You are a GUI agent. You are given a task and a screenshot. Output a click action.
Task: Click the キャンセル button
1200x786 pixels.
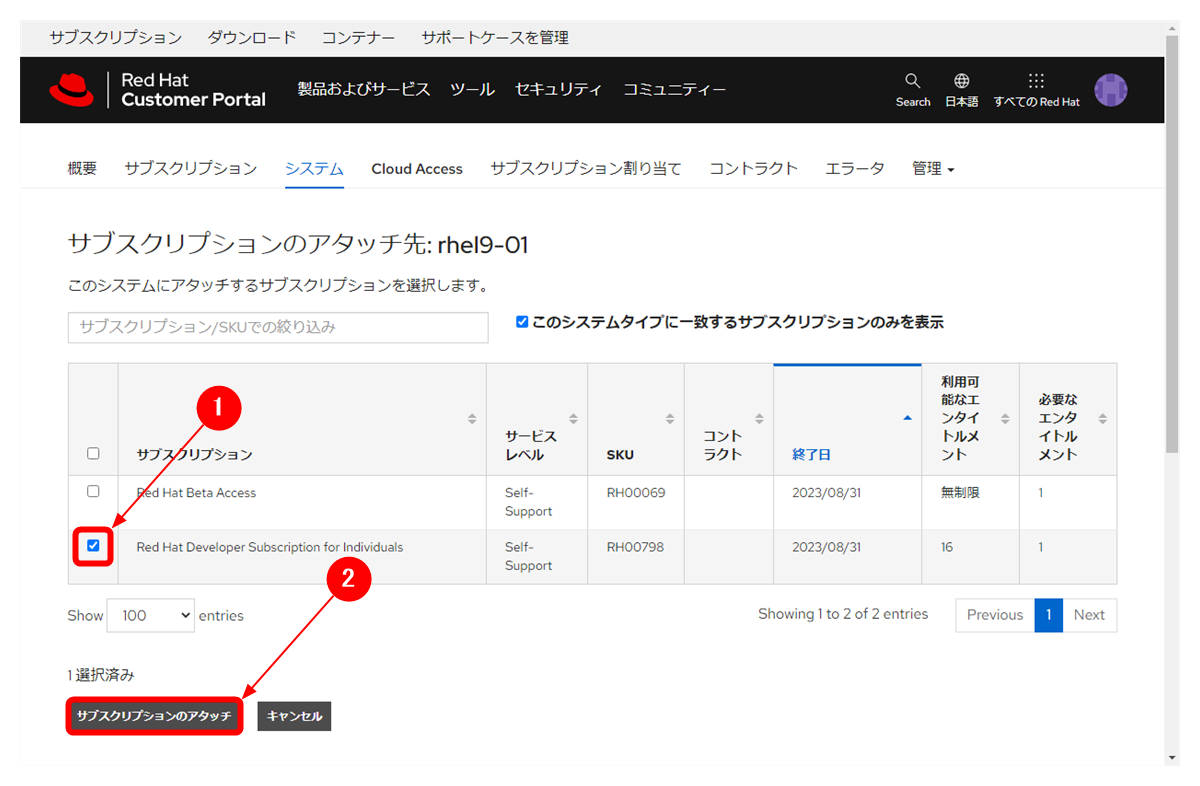pyautogui.click(x=294, y=716)
